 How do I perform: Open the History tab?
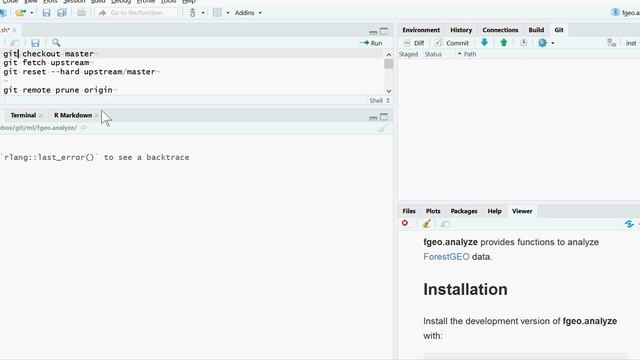(461, 30)
